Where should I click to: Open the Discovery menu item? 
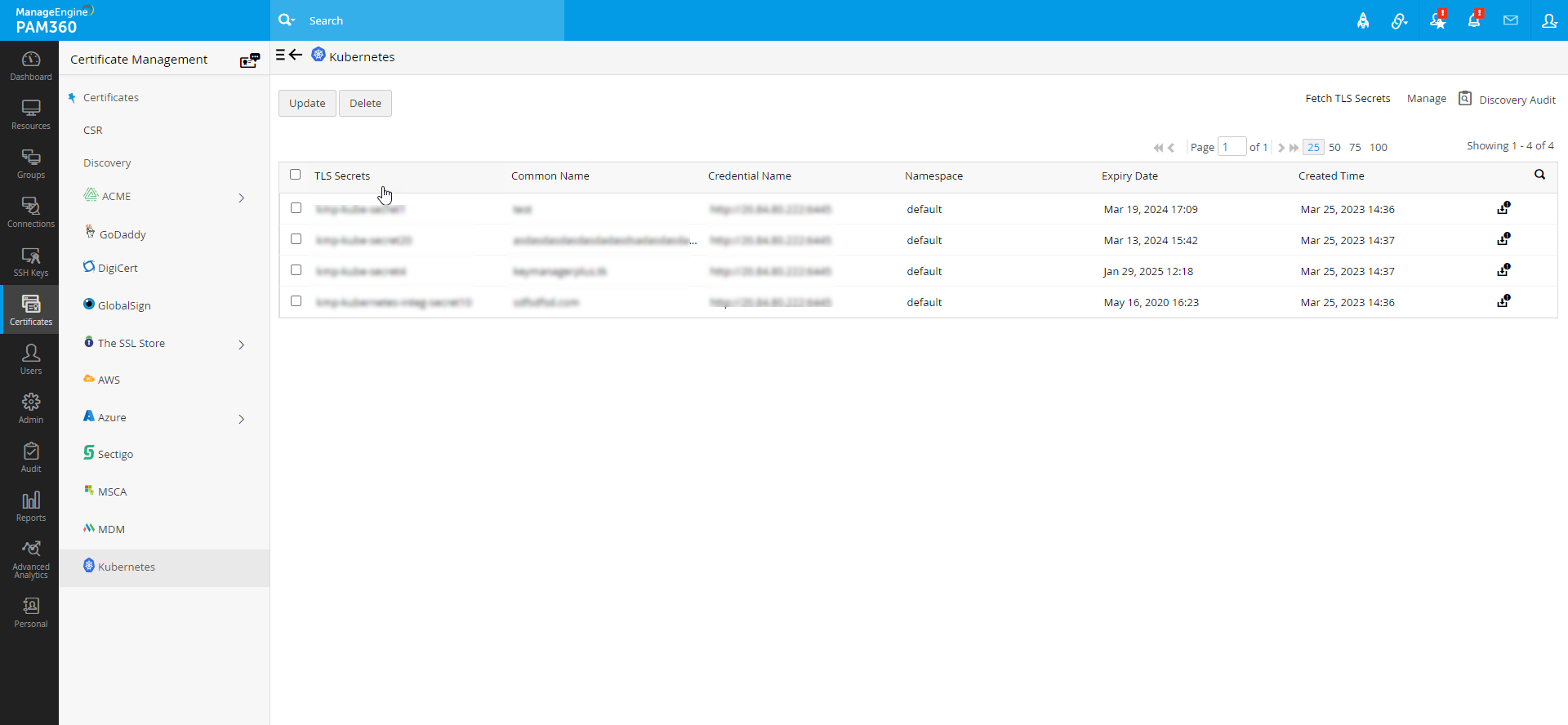107,162
